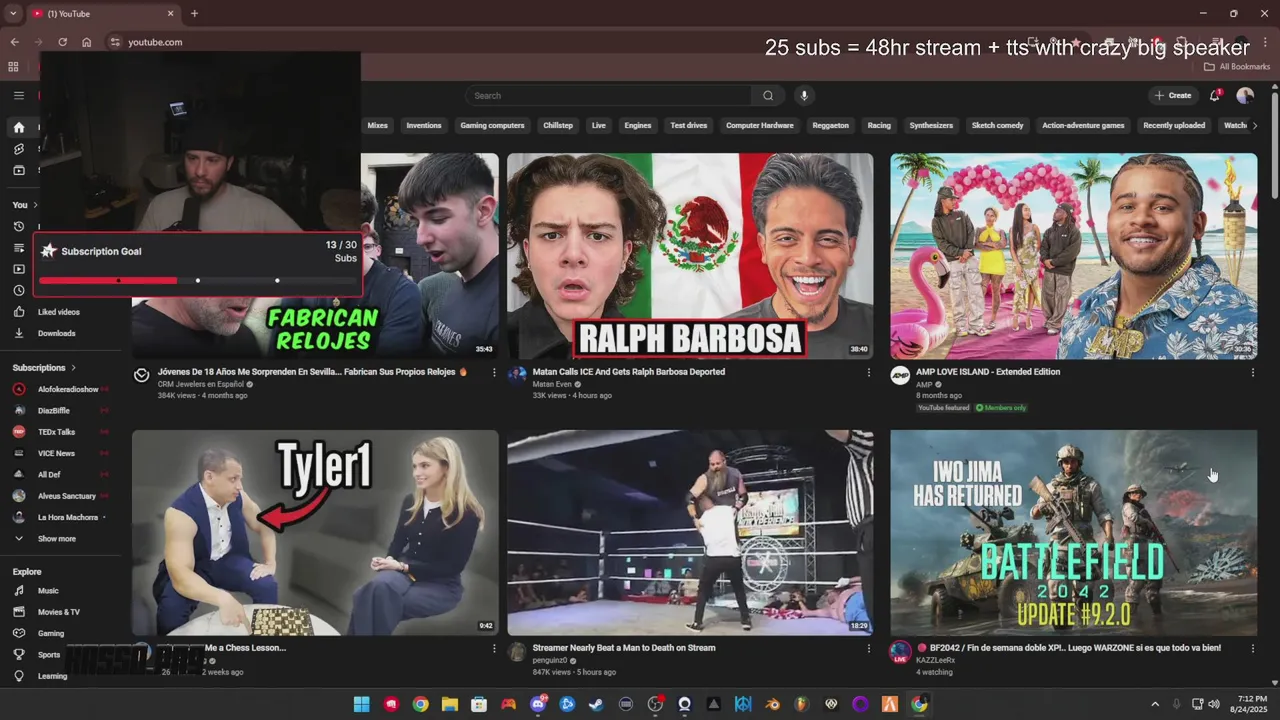Image resolution: width=1280 pixels, height=720 pixels.
Task: Open the Shorts icon in sidebar
Action: (19, 148)
